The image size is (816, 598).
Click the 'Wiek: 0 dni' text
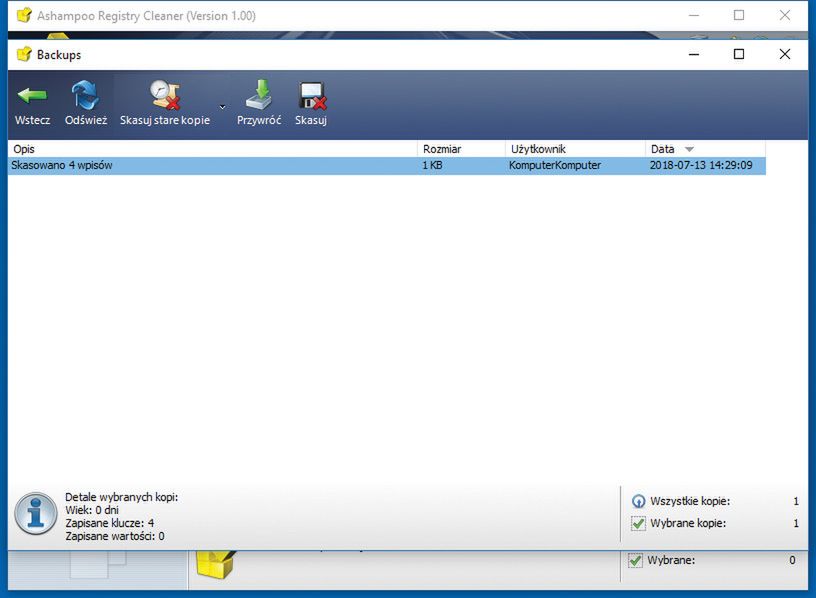coord(92,510)
